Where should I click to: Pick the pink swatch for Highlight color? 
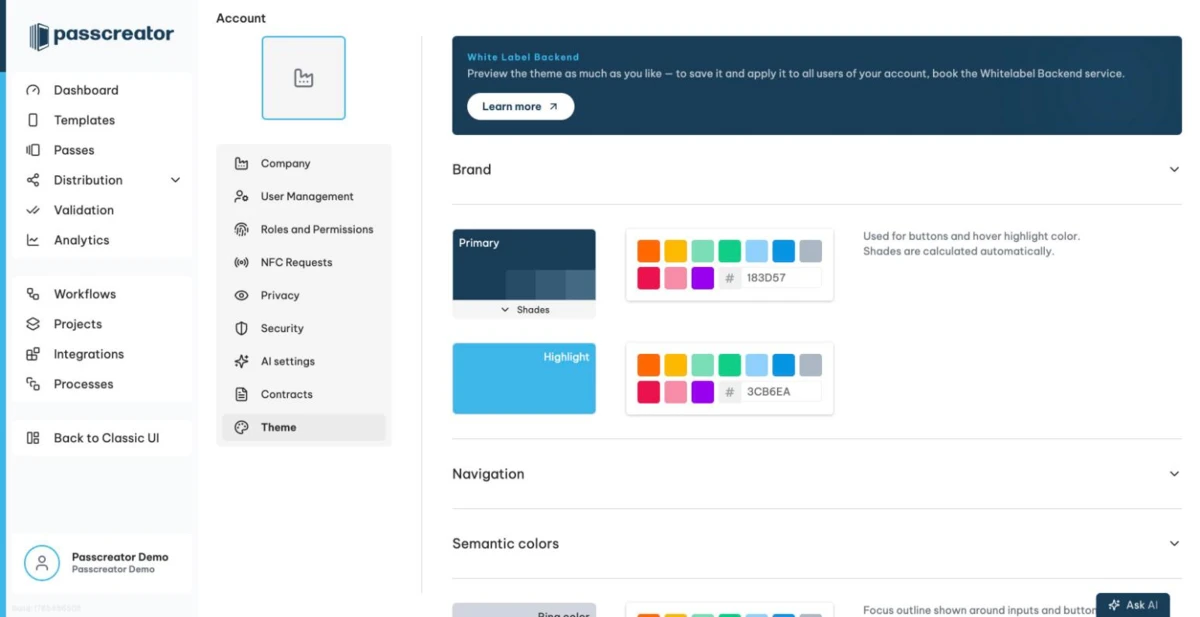(676, 392)
